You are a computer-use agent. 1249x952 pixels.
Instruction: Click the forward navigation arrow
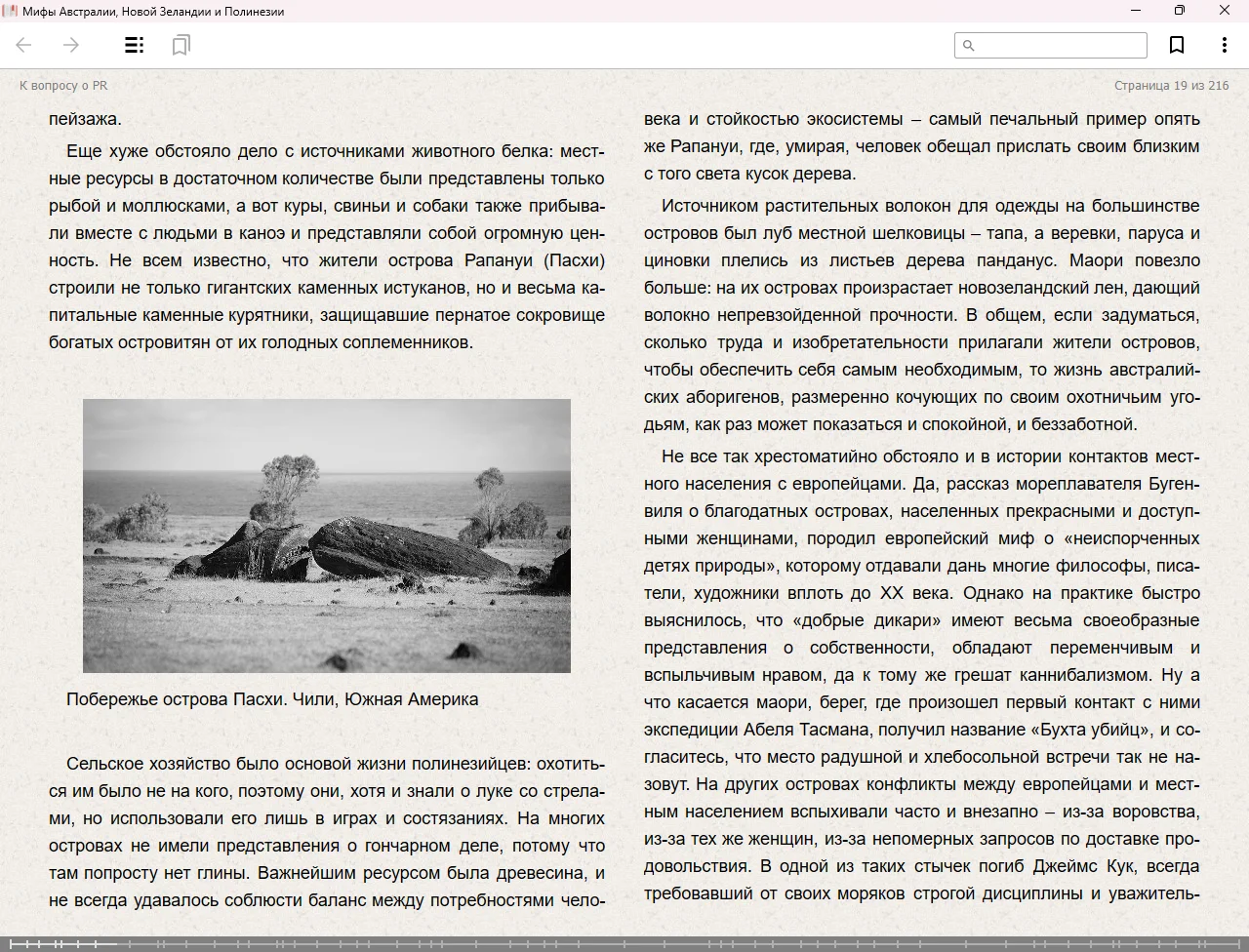[71, 45]
